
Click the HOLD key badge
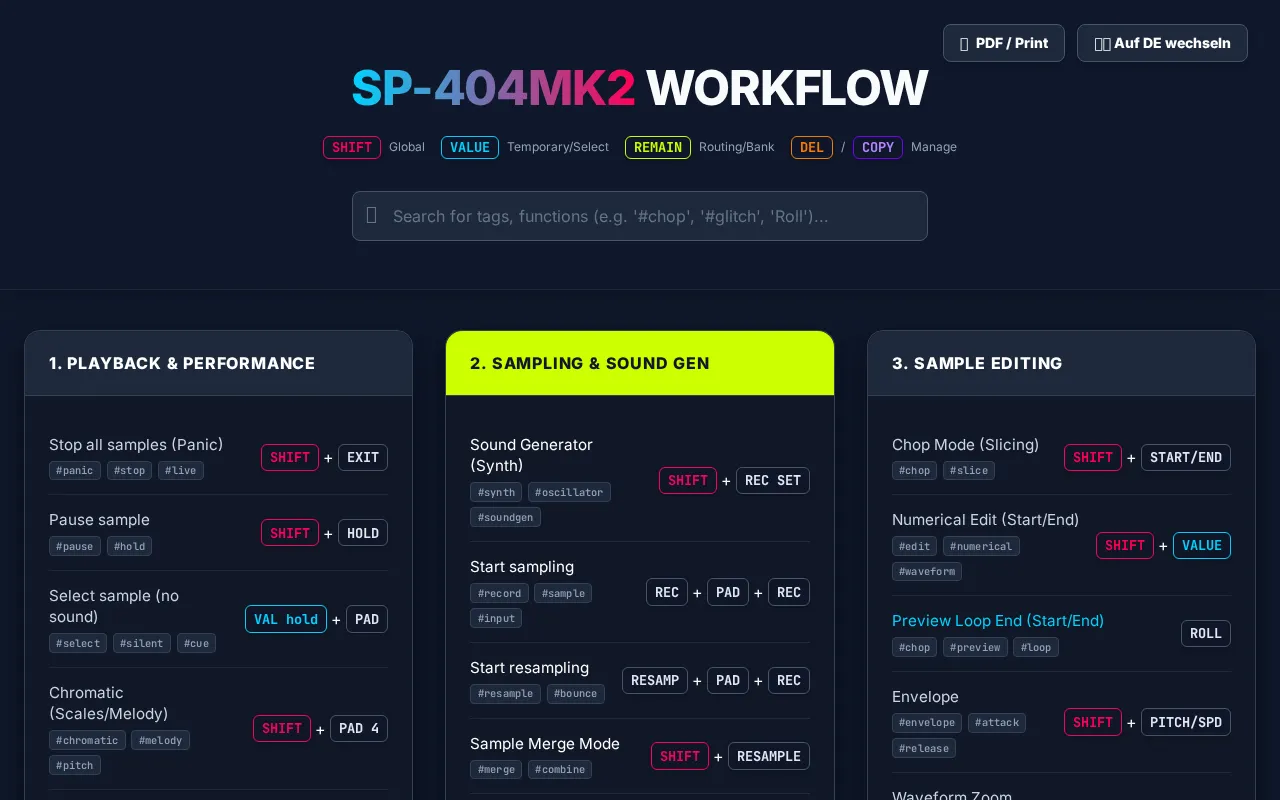point(363,533)
